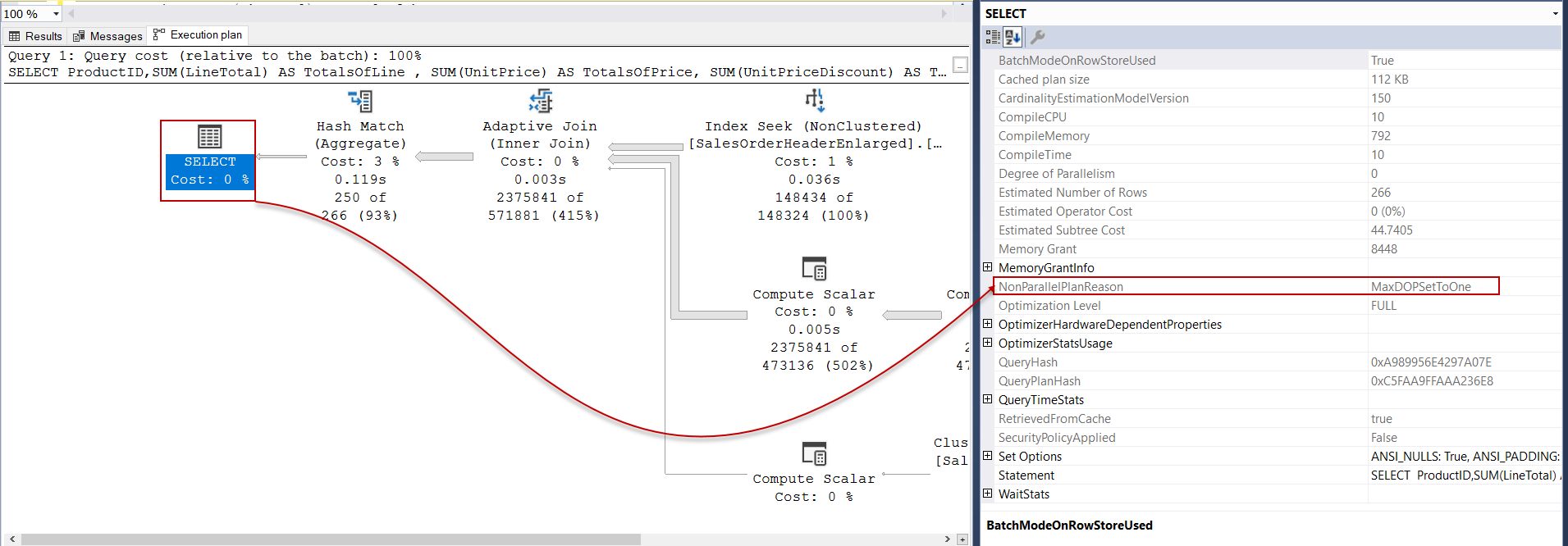The width and height of the screenshot is (1568, 546).
Task: Click the Hash Match Cost 3 % label
Action: [x=360, y=162]
